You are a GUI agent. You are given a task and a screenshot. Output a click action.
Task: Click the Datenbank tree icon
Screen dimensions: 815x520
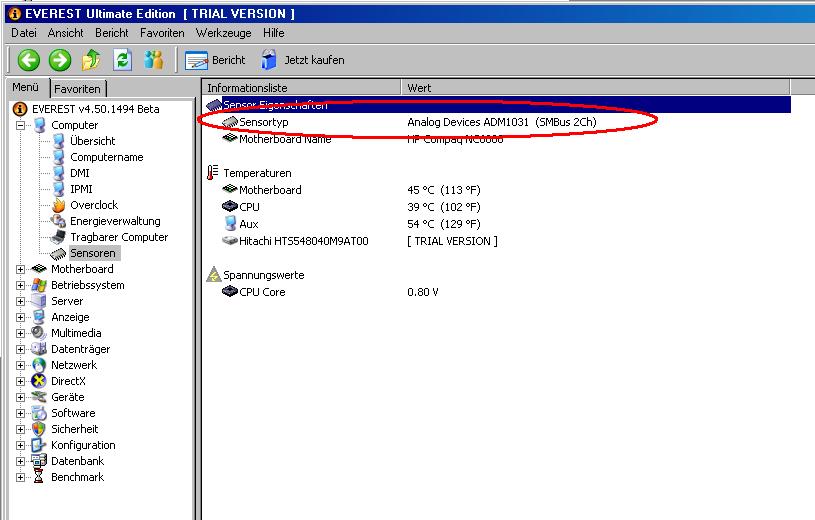(x=39, y=461)
